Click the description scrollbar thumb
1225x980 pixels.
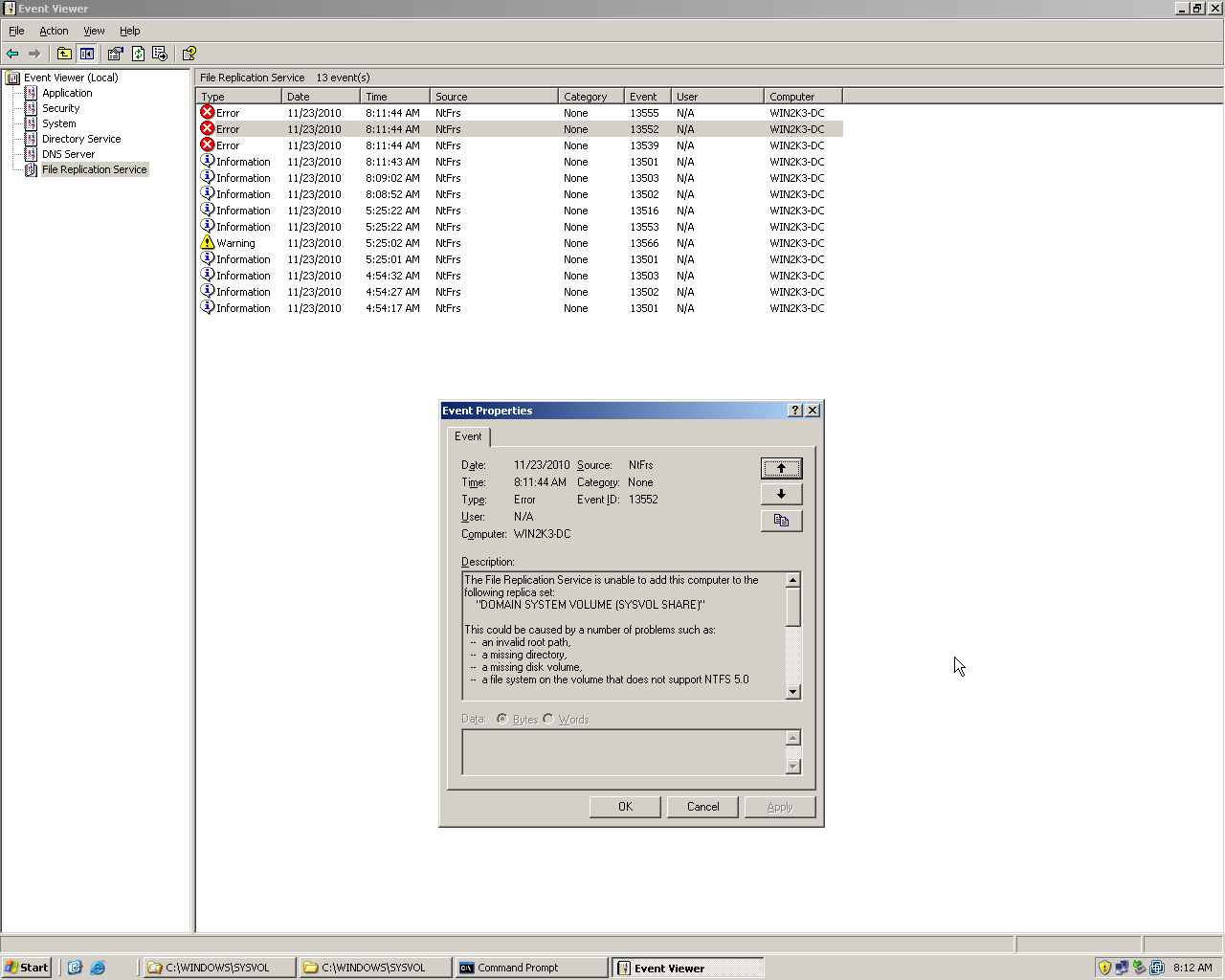point(792,607)
